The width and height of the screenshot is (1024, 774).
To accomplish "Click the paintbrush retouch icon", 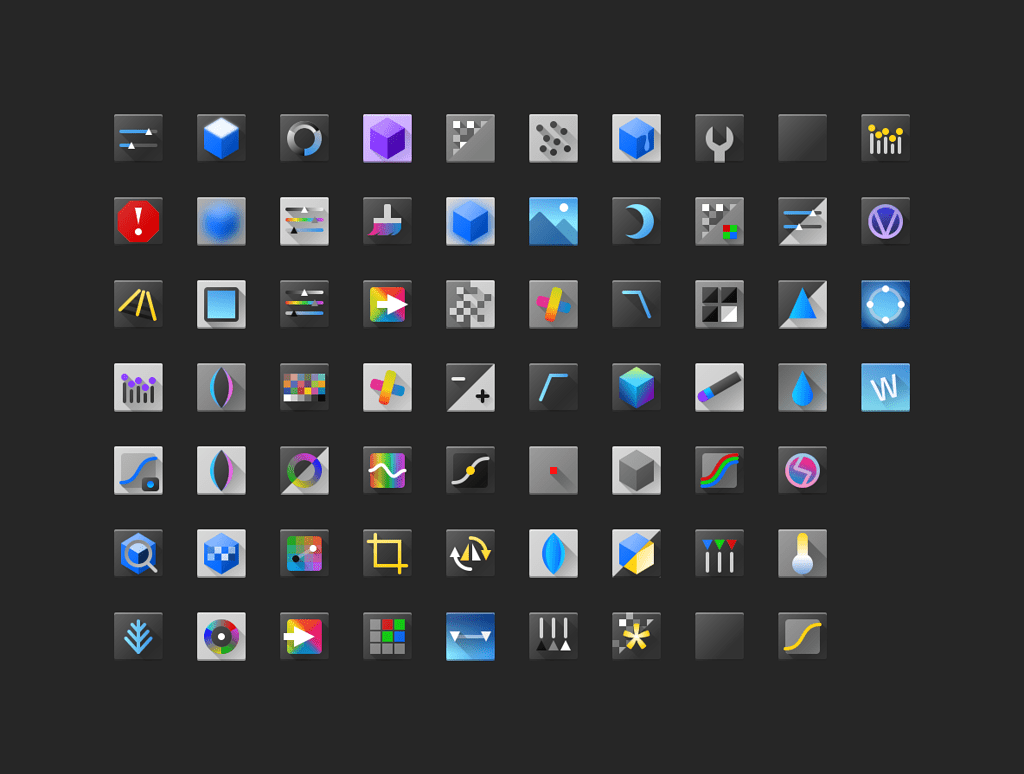I will (x=387, y=222).
